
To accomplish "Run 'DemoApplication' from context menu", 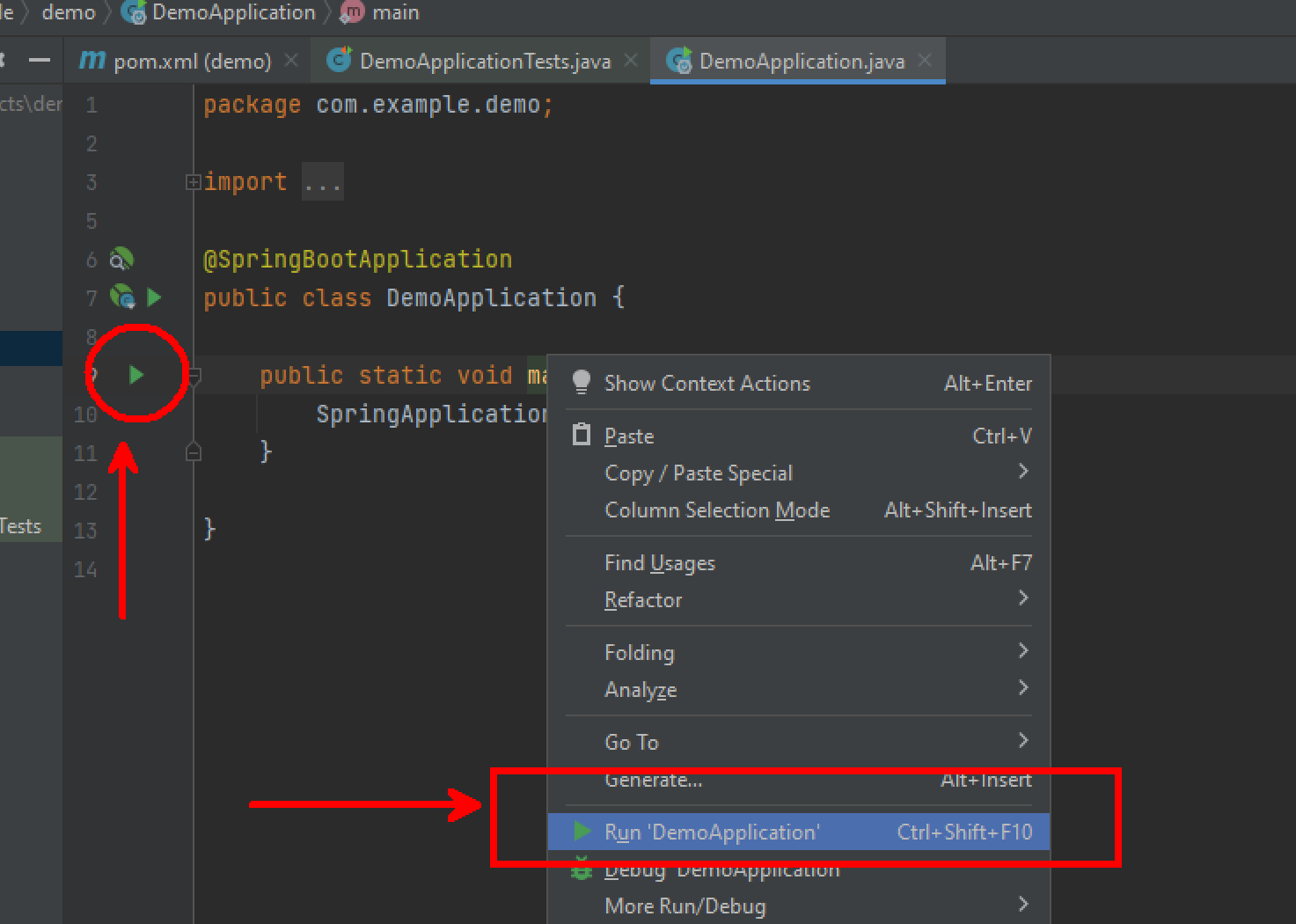I will (799, 832).
